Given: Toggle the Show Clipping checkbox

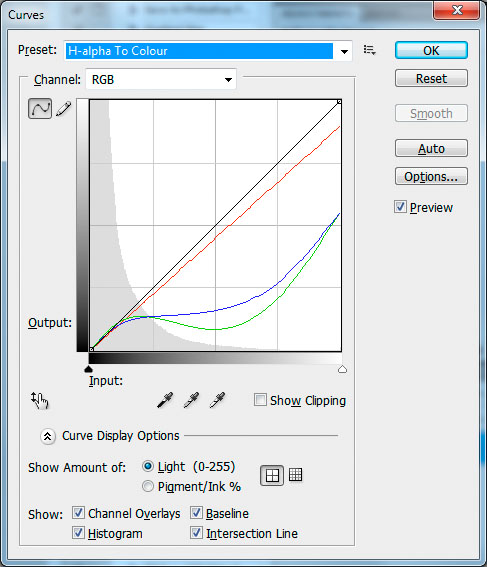Looking at the screenshot, I should [x=260, y=400].
